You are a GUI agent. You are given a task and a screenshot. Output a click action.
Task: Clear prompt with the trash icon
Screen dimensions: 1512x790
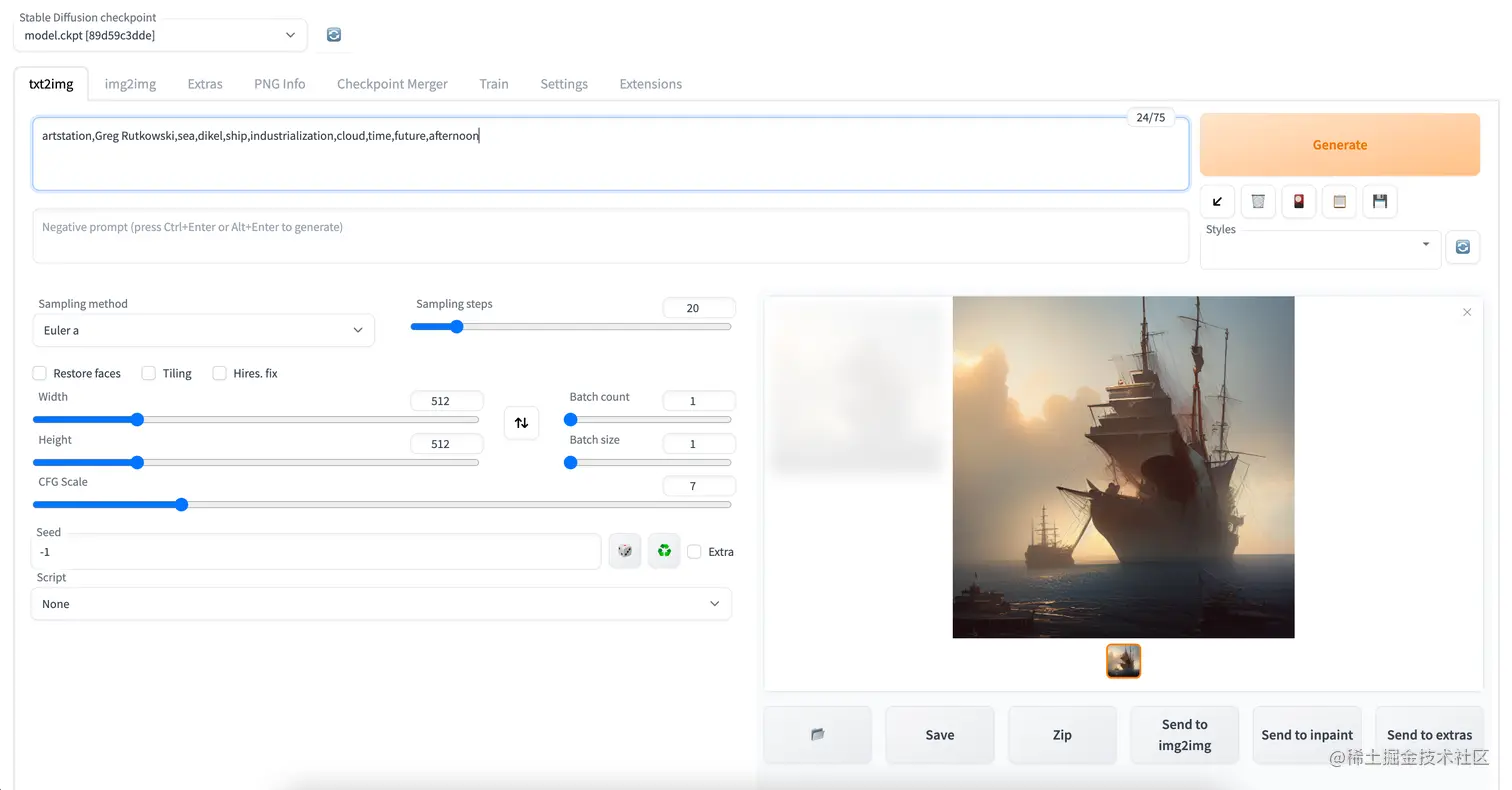click(x=1258, y=201)
